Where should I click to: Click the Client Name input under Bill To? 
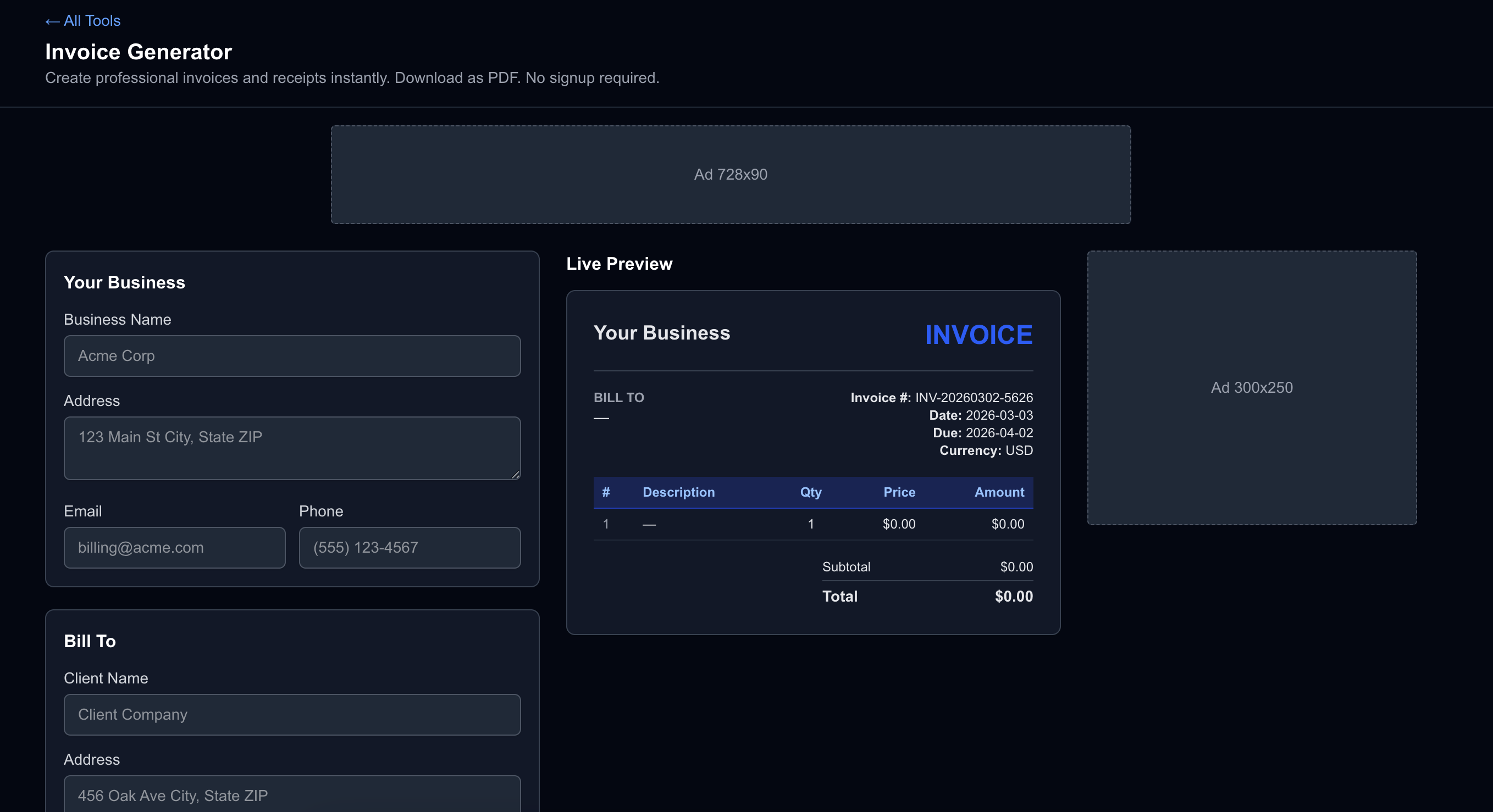tap(291, 714)
